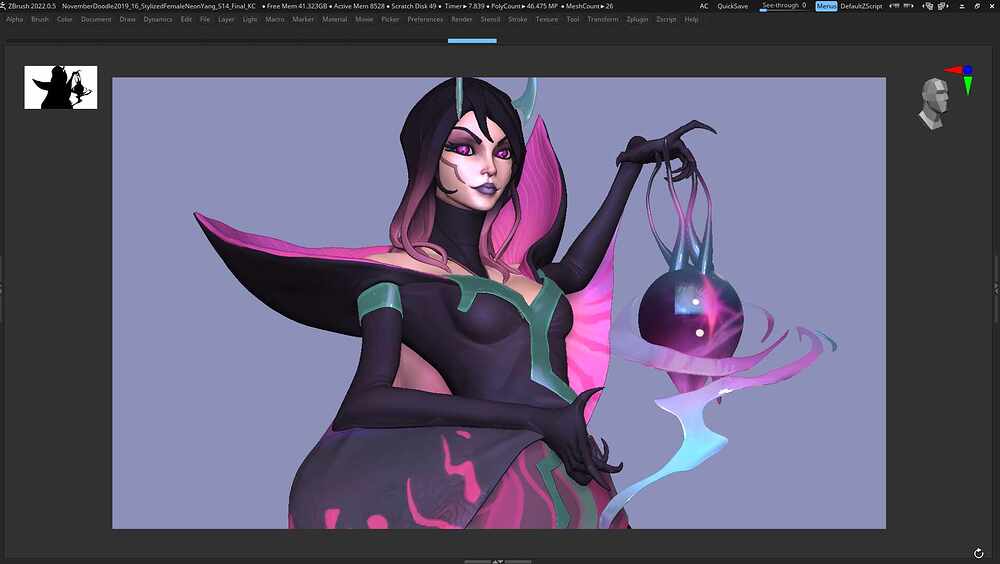This screenshot has height=564, width=1000.
Task: Open the Tool menu
Action: [573, 19]
